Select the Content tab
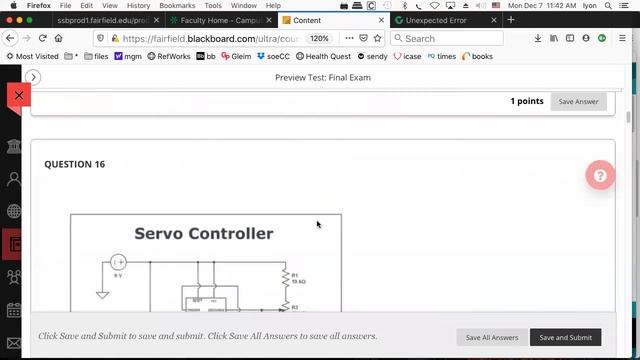 pos(333,20)
